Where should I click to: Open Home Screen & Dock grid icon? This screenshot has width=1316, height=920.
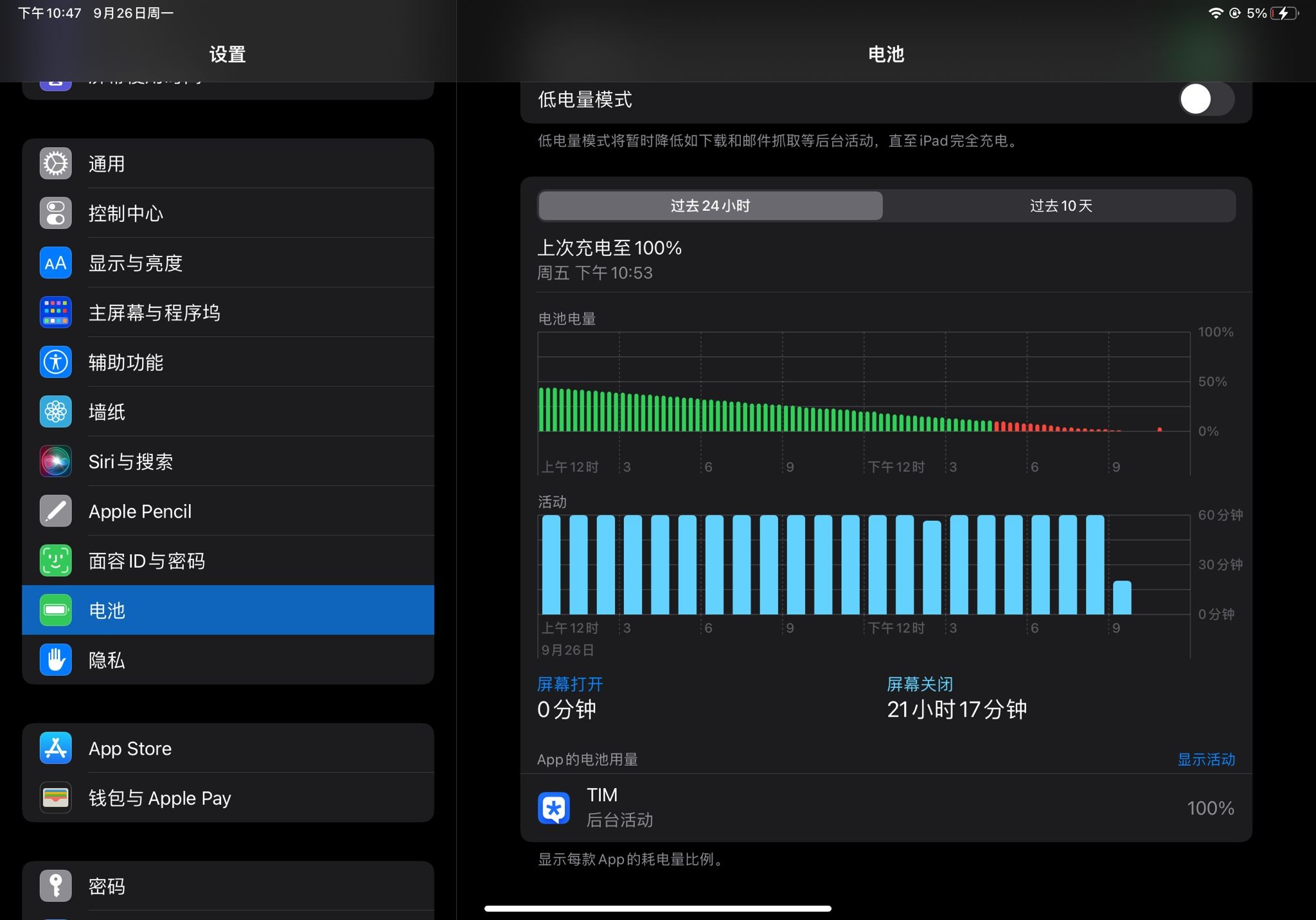(x=56, y=312)
